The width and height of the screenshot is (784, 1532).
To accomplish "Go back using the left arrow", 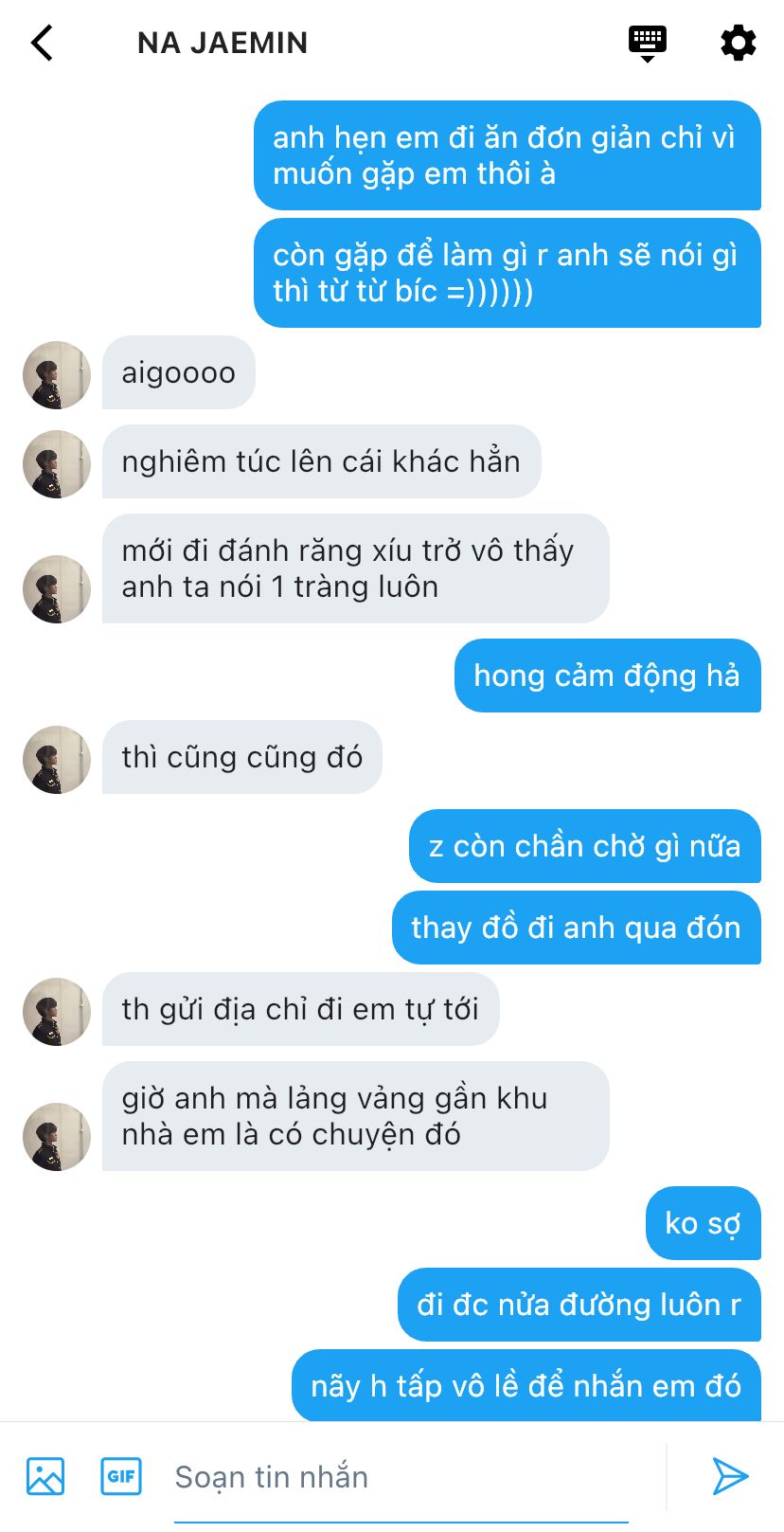I will click(42, 43).
